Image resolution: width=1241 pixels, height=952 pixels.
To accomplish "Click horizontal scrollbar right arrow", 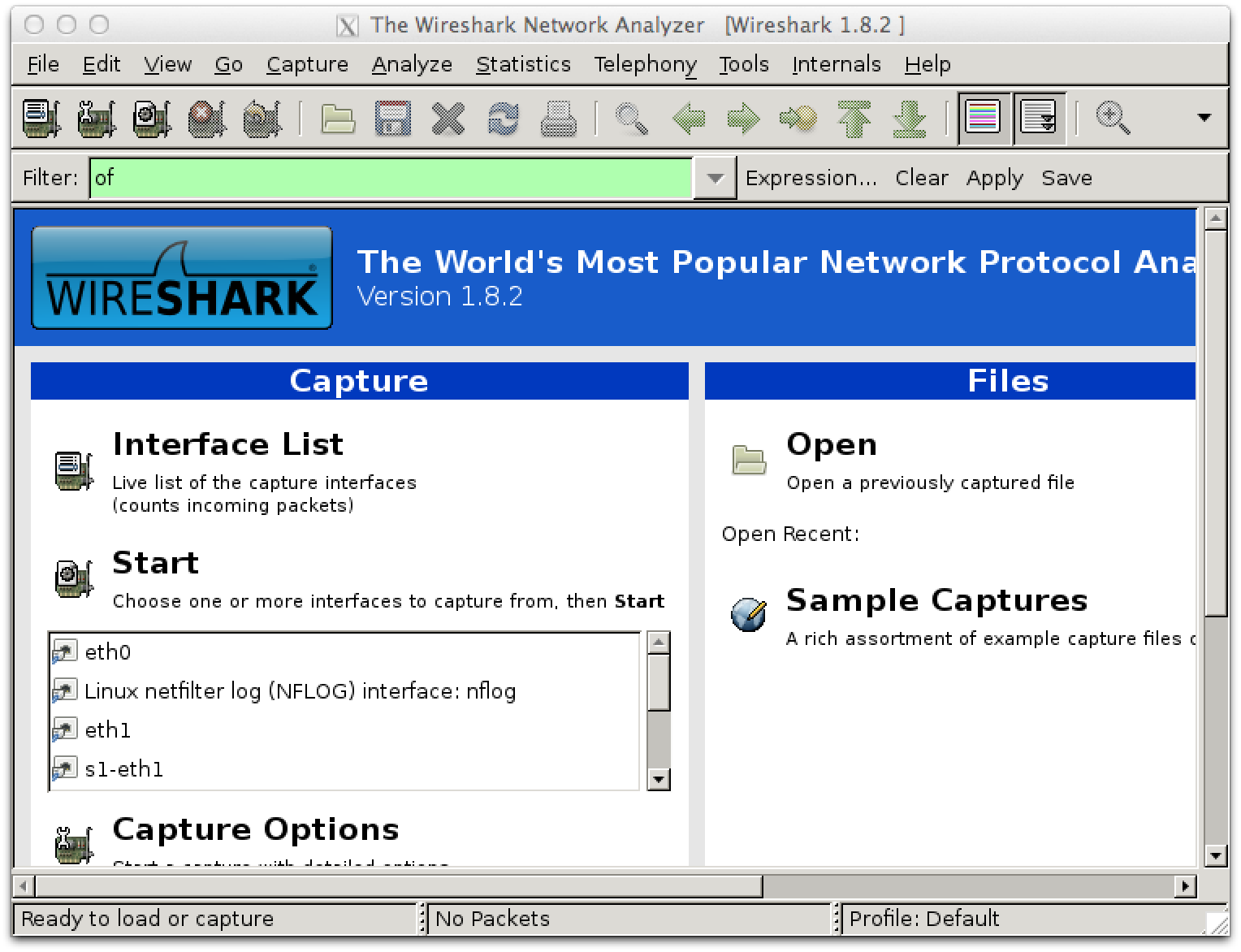I will [1186, 885].
